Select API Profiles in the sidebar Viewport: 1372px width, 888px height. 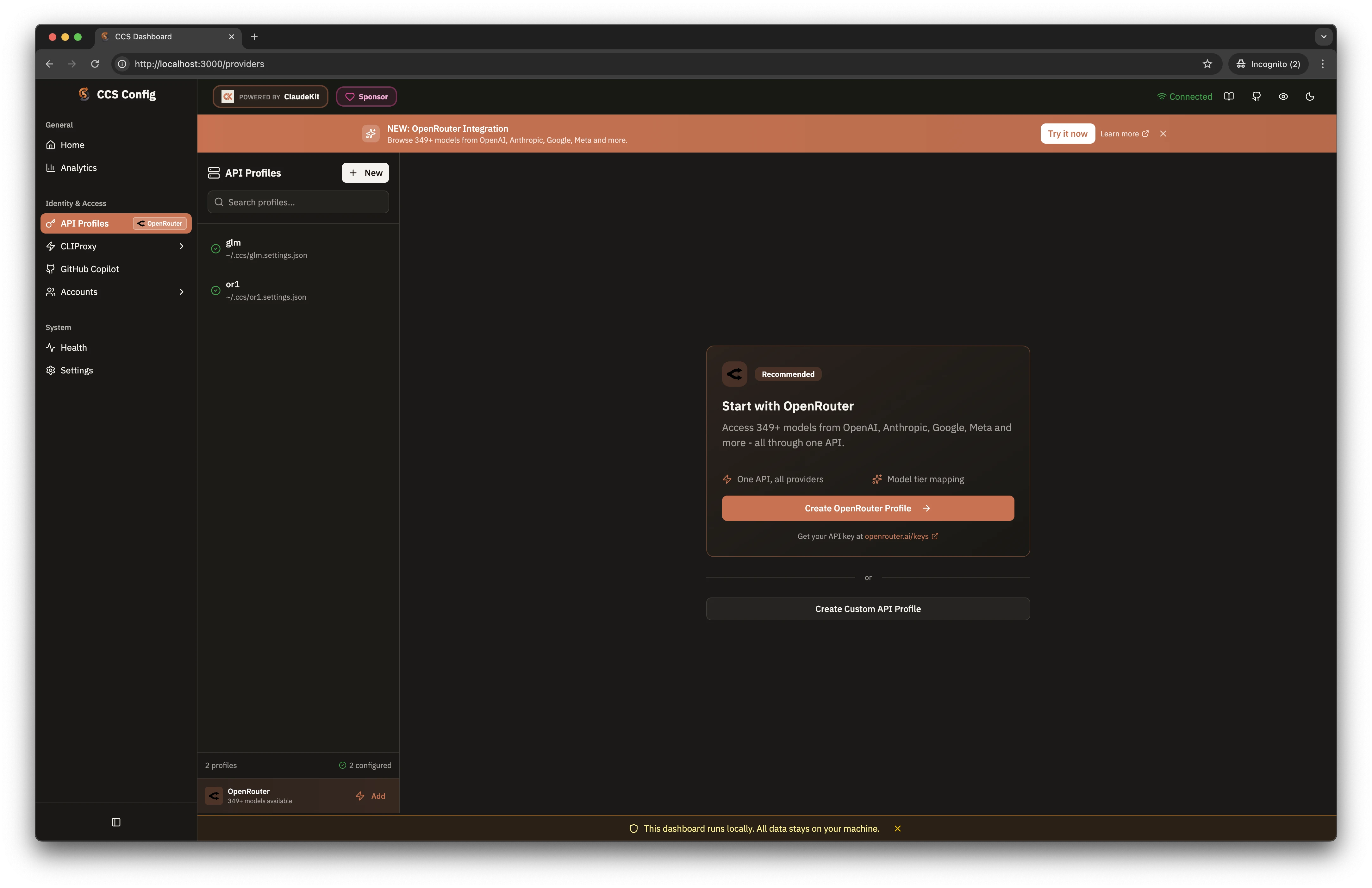(85, 223)
